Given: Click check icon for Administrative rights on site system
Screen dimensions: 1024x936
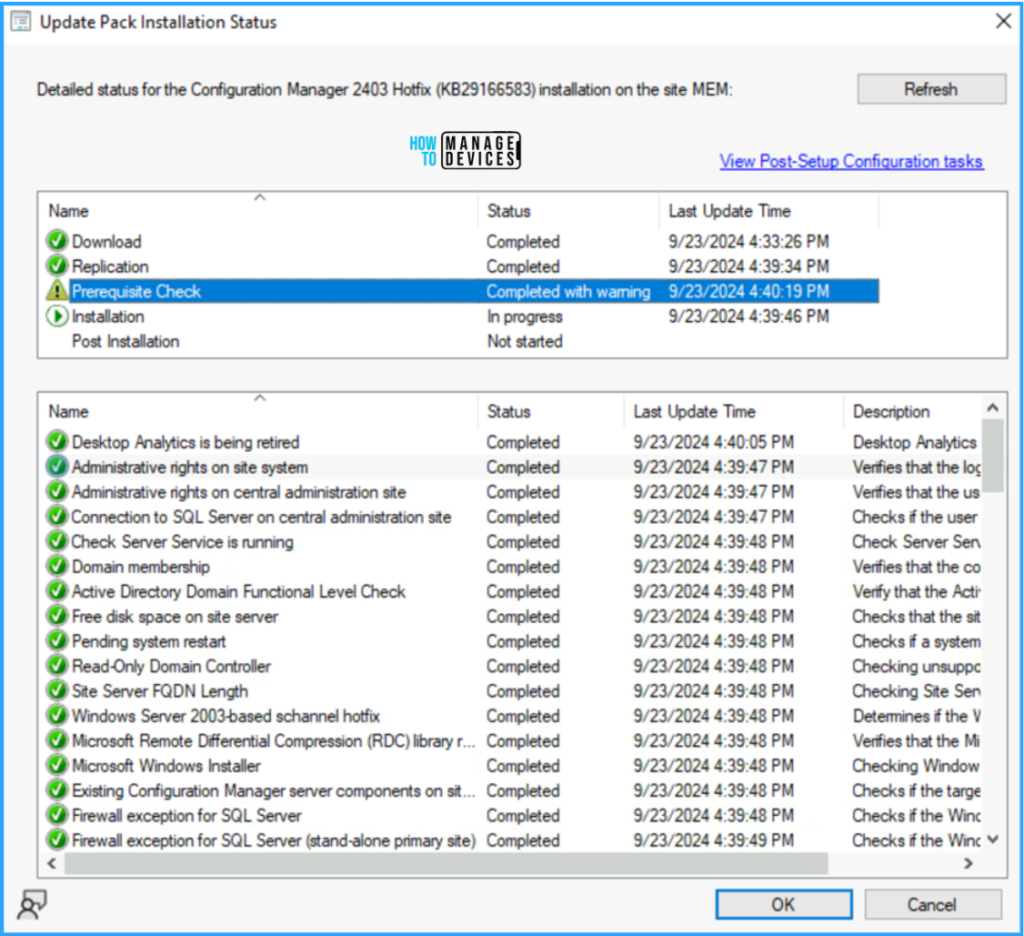Looking at the screenshot, I should pyautogui.click(x=57, y=466).
